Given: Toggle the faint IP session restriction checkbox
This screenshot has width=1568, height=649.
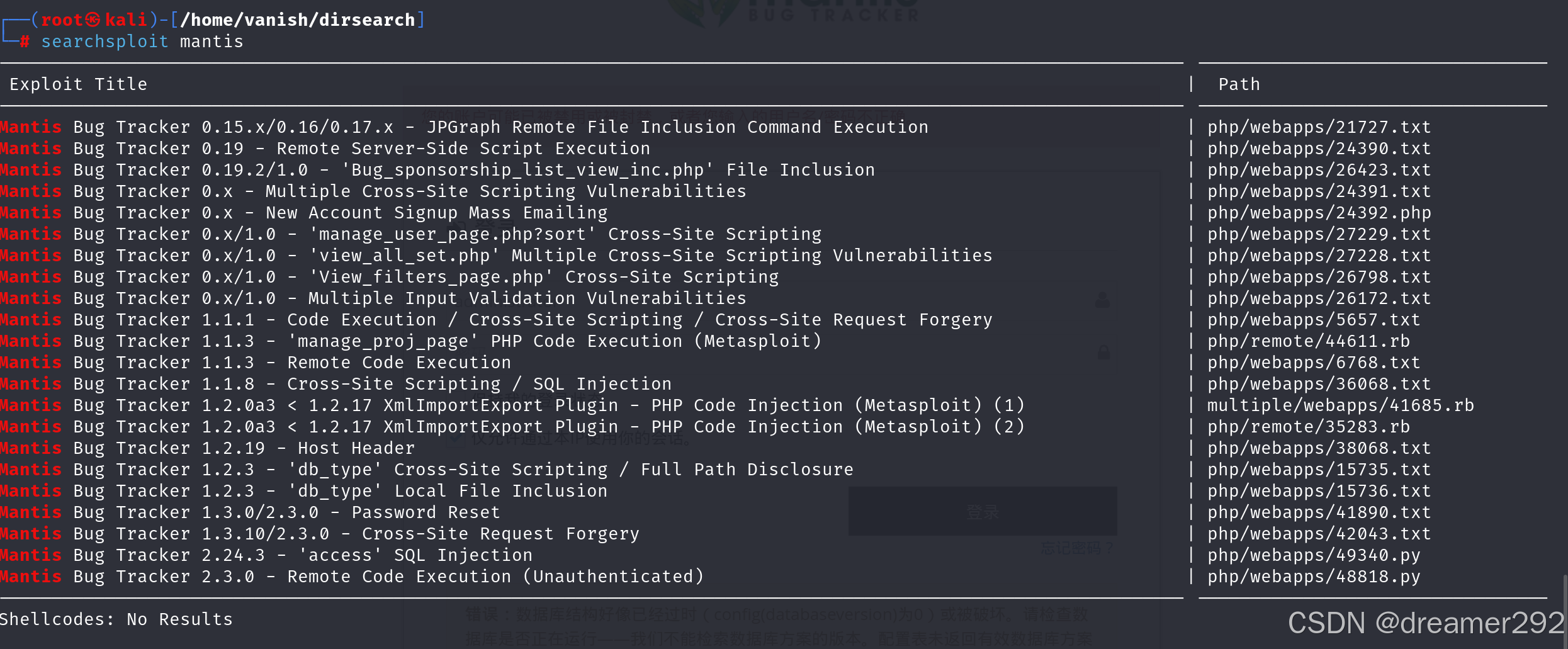Looking at the screenshot, I should pos(454,439).
